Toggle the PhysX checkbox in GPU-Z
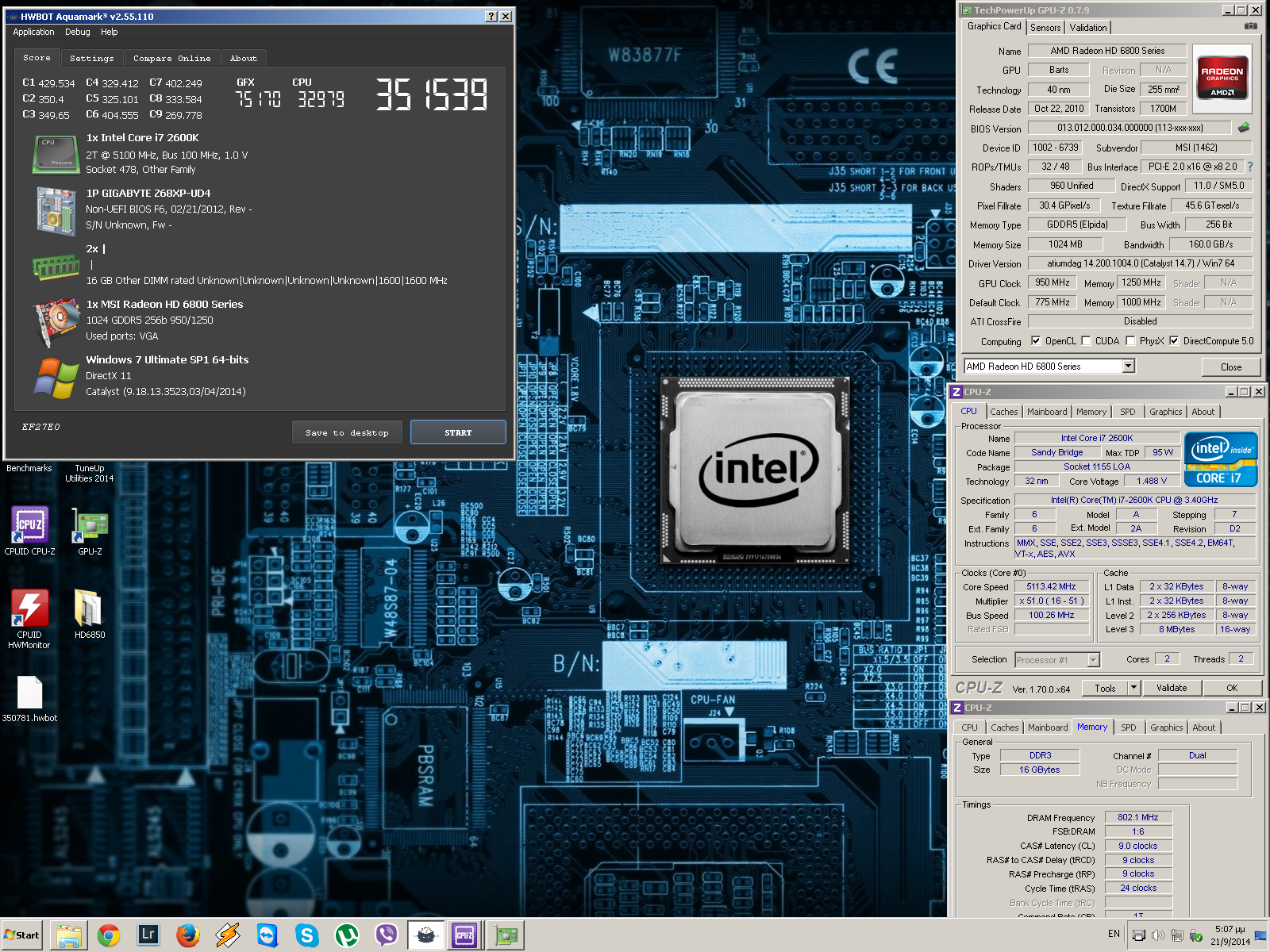 [x=1130, y=341]
